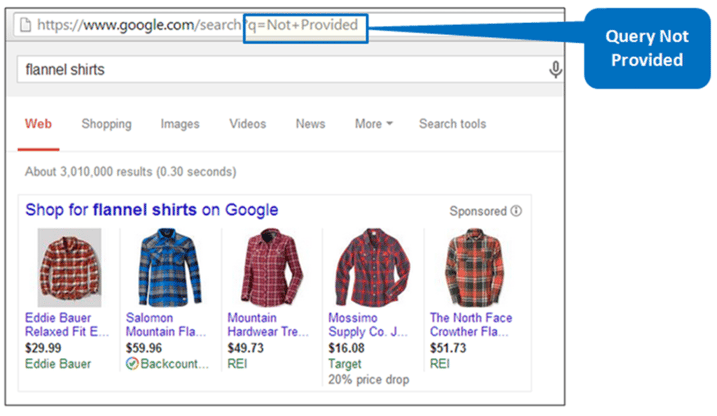
Task: Open Eddie Bauer Relaxed Fit product link
Action: click(x=67, y=325)
